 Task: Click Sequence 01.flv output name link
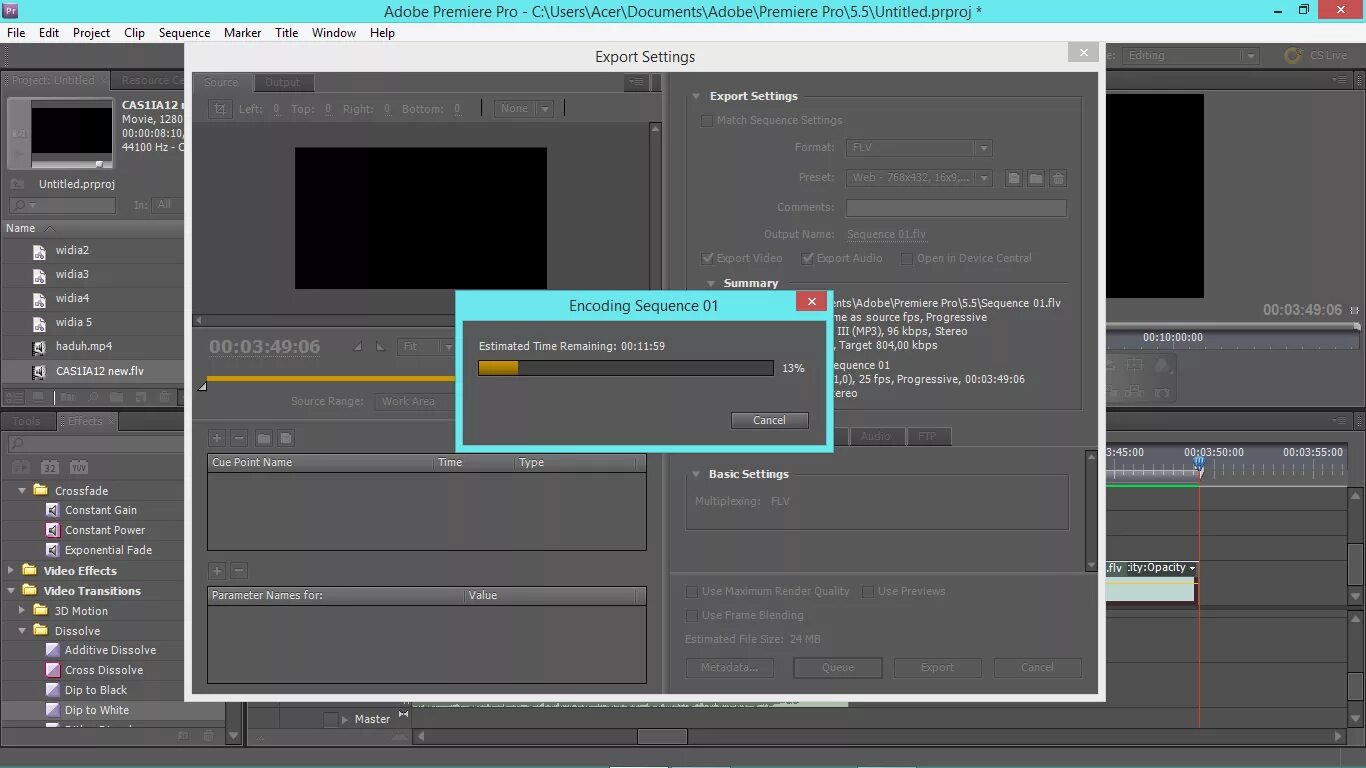pos(886,235)
